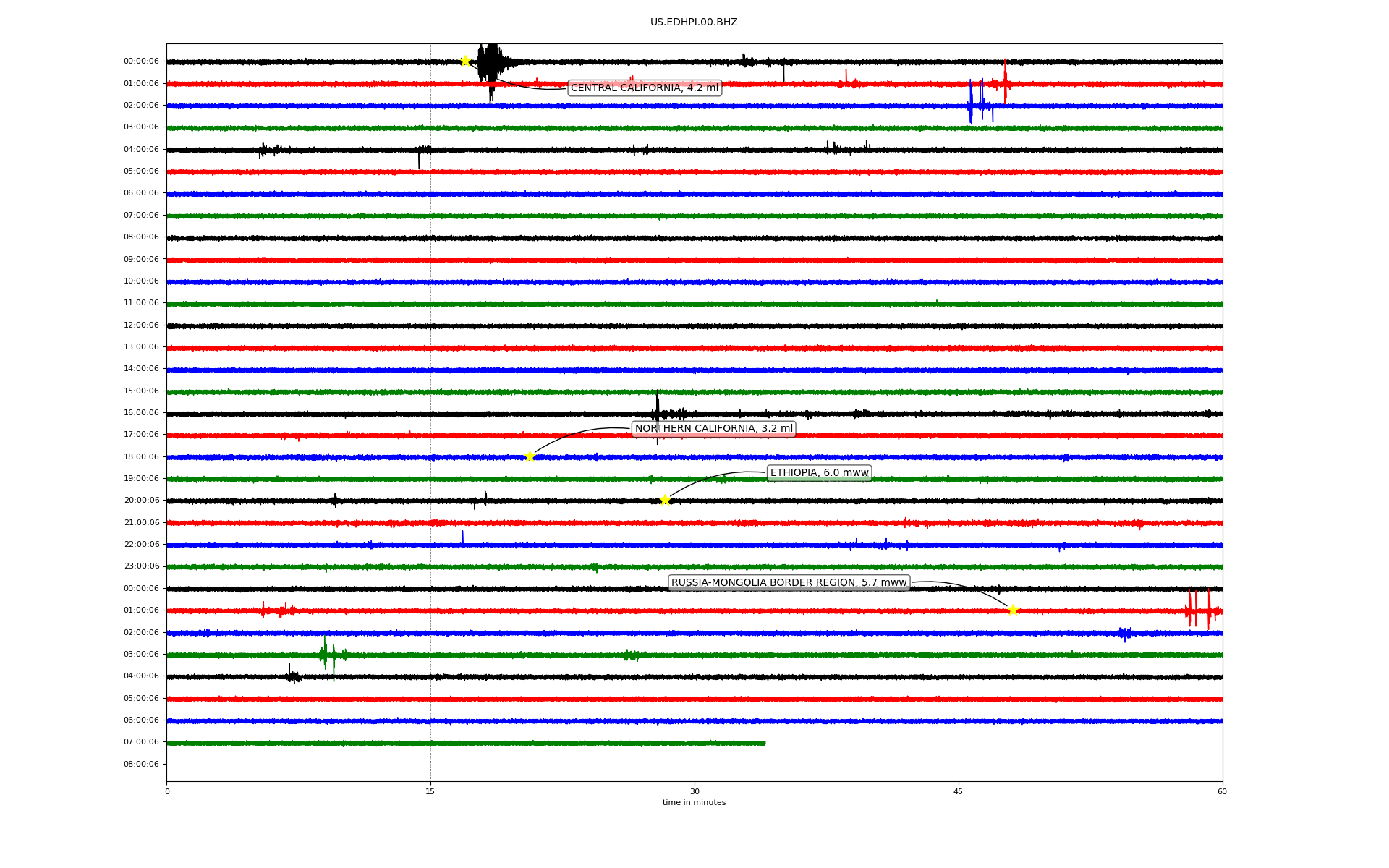Click the 'time in minutes' axis label
The width and height of the screenshot is (1389, 868).
(x=694, y=803)
